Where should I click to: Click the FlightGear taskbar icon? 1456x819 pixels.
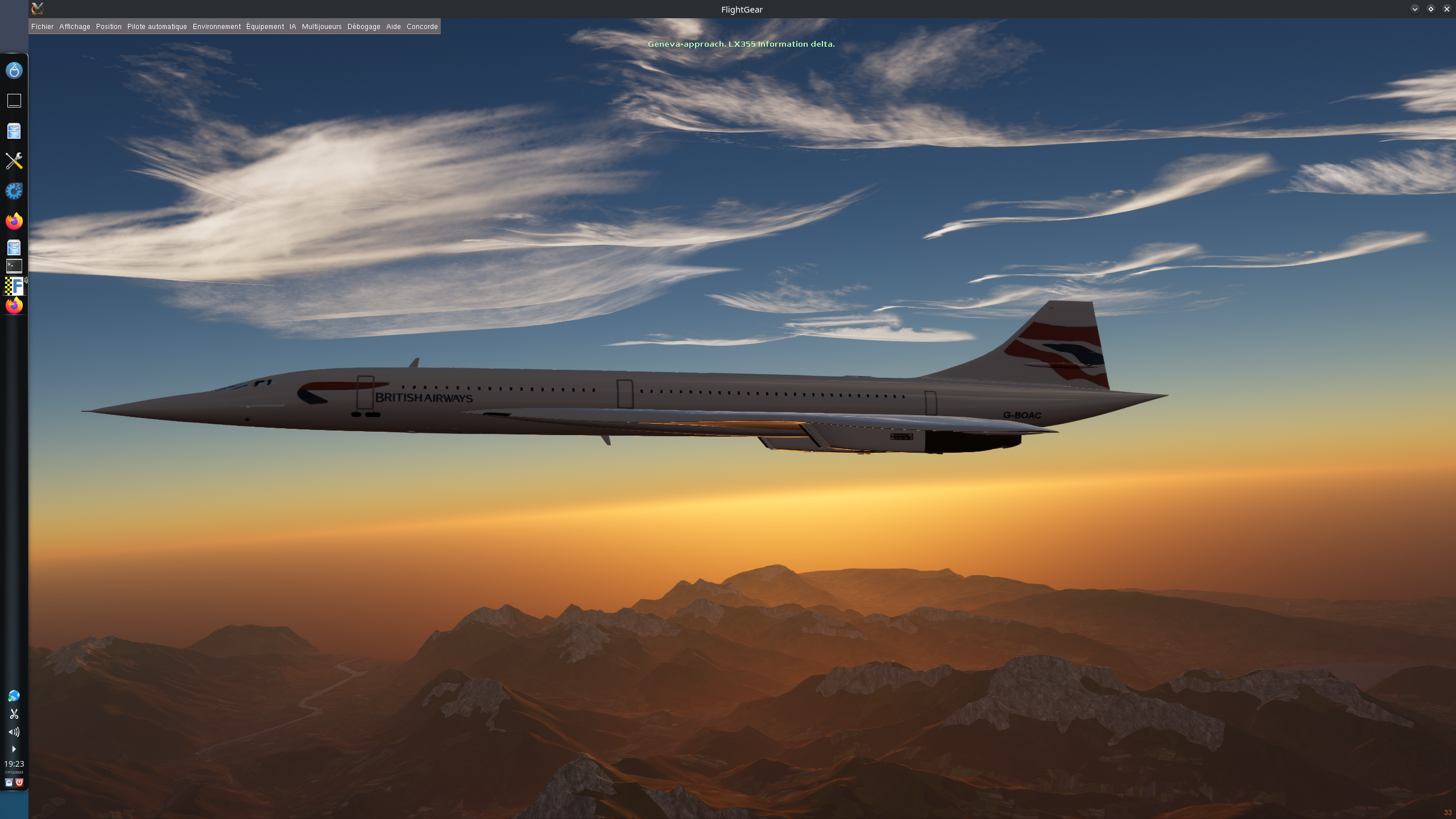point(14,286)
